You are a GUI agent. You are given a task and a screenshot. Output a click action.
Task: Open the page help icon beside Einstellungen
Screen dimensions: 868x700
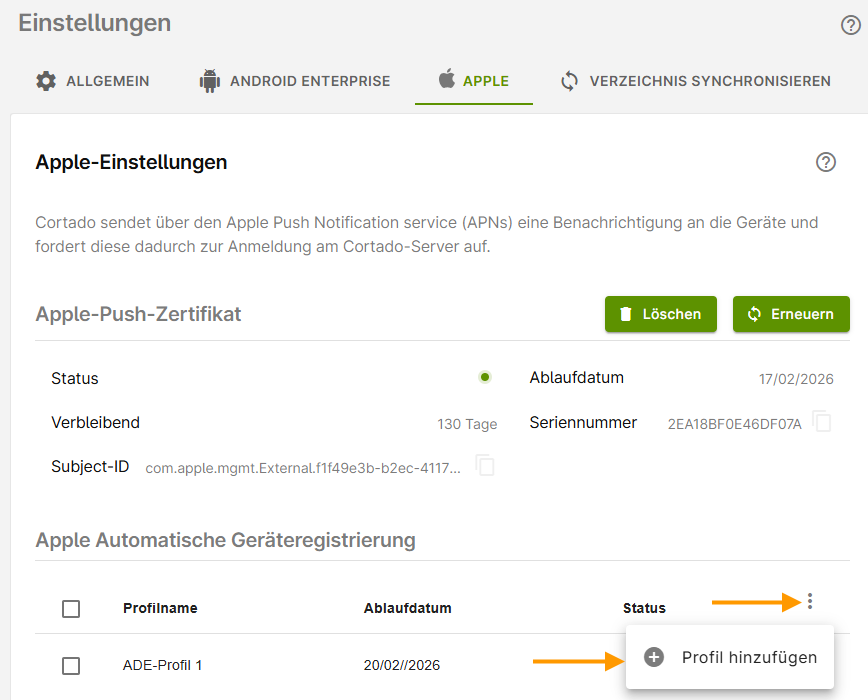[850, 25]
